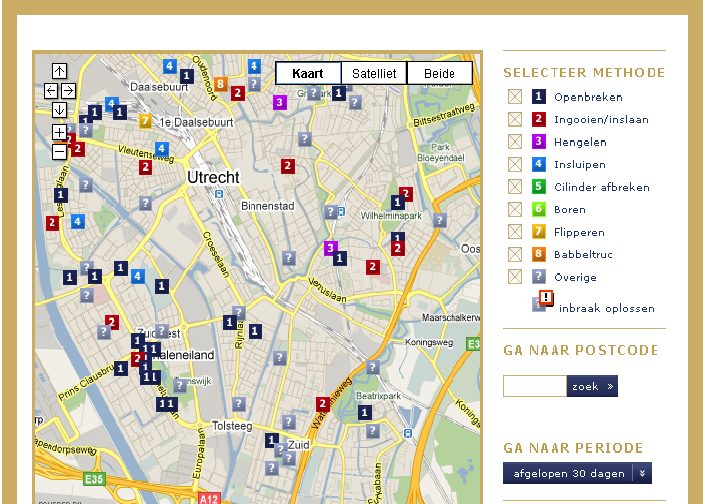Click the red 2 marker in the Binnenstad area
The image size is (705, 504).
click(x=288, y=166)
